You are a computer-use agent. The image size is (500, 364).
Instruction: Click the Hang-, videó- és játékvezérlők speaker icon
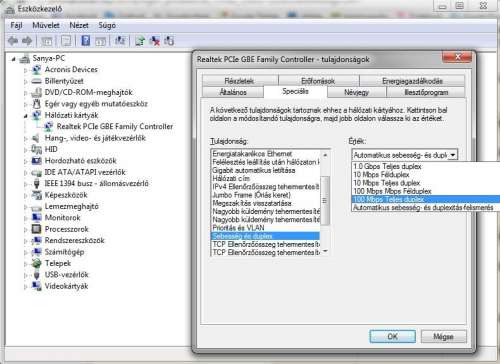coord(35,138)
